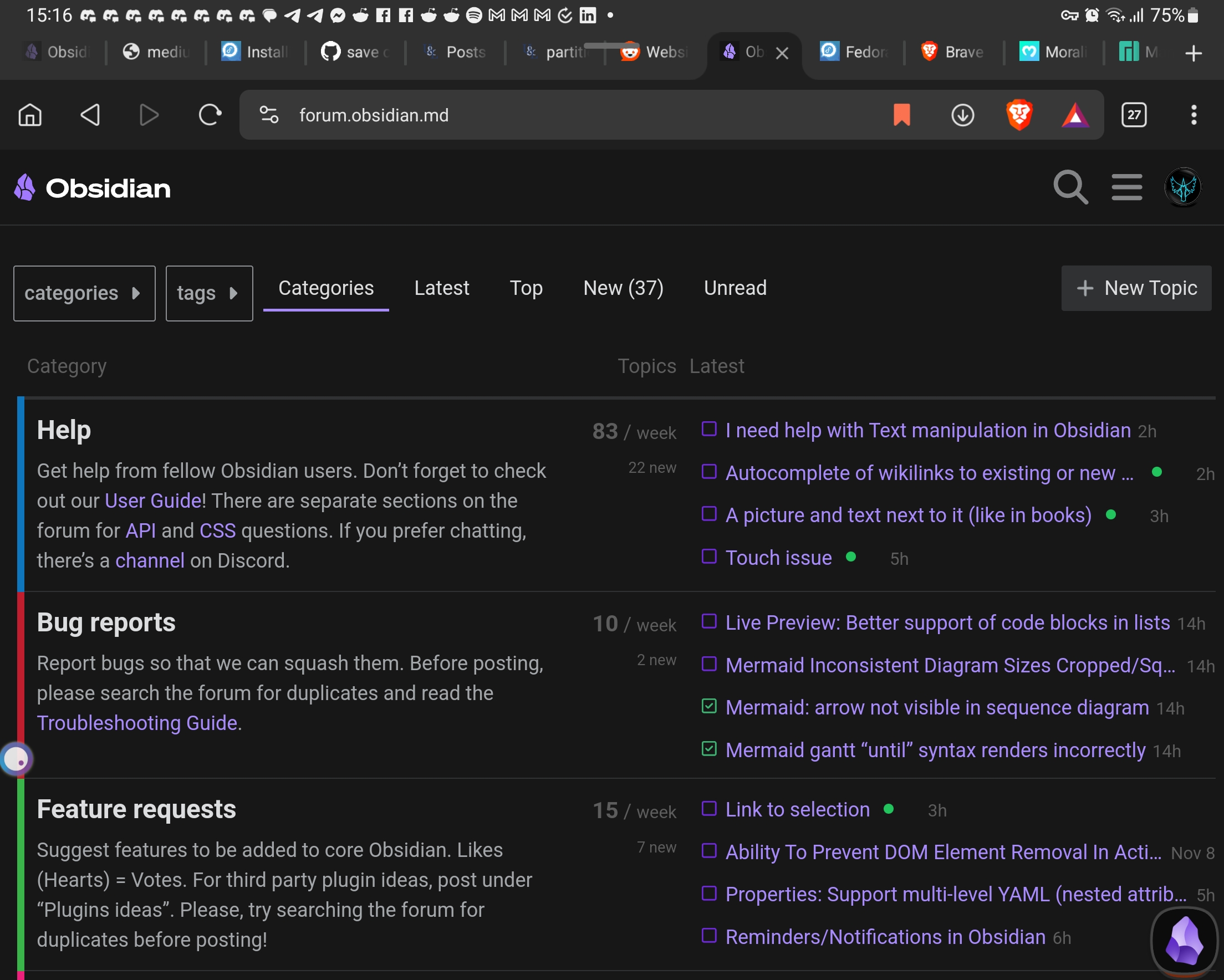Open the user profile avatar

click(1183, 187)
